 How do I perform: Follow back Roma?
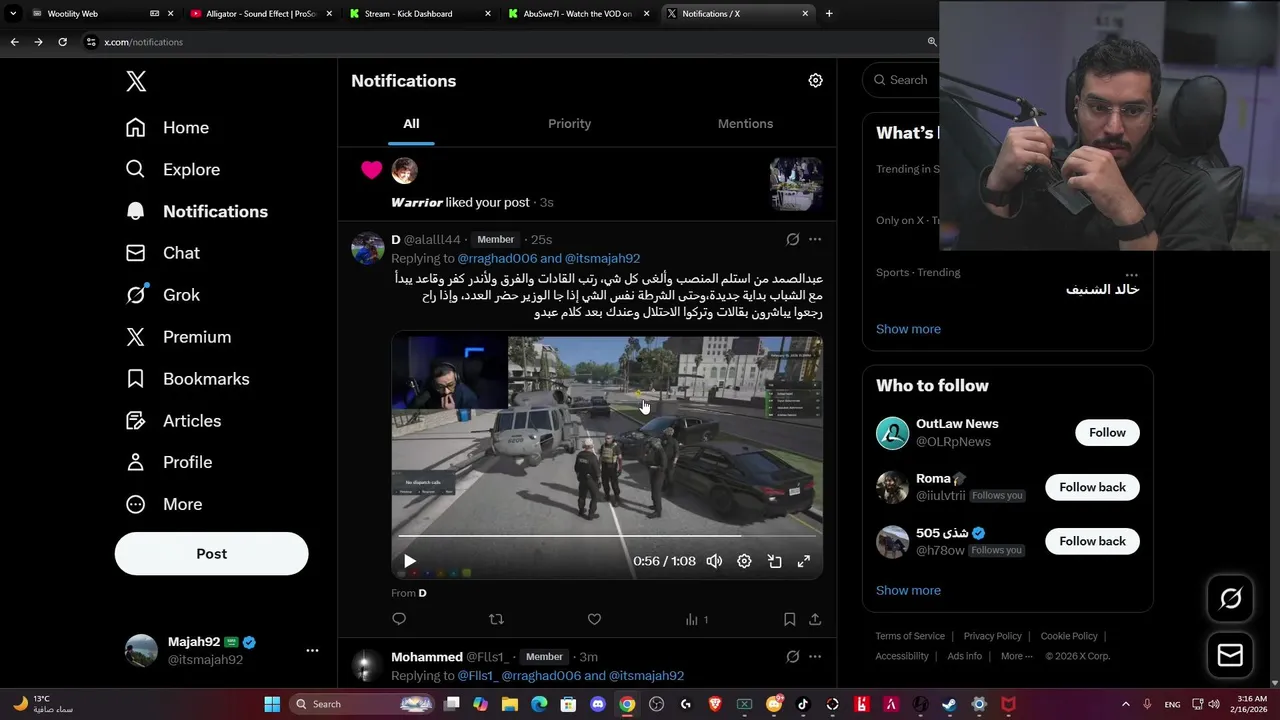[x=1092, y=487]
